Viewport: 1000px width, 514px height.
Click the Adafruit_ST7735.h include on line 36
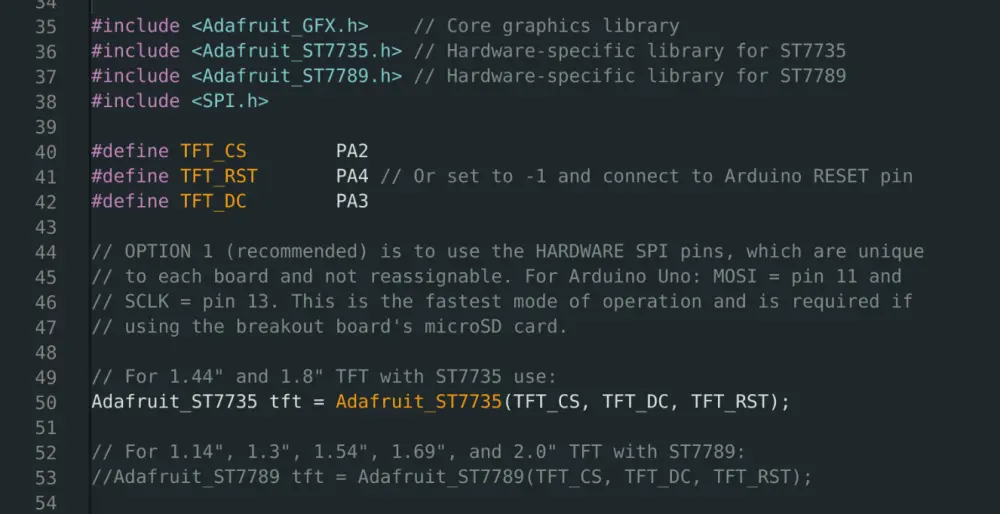coord(296,51)
